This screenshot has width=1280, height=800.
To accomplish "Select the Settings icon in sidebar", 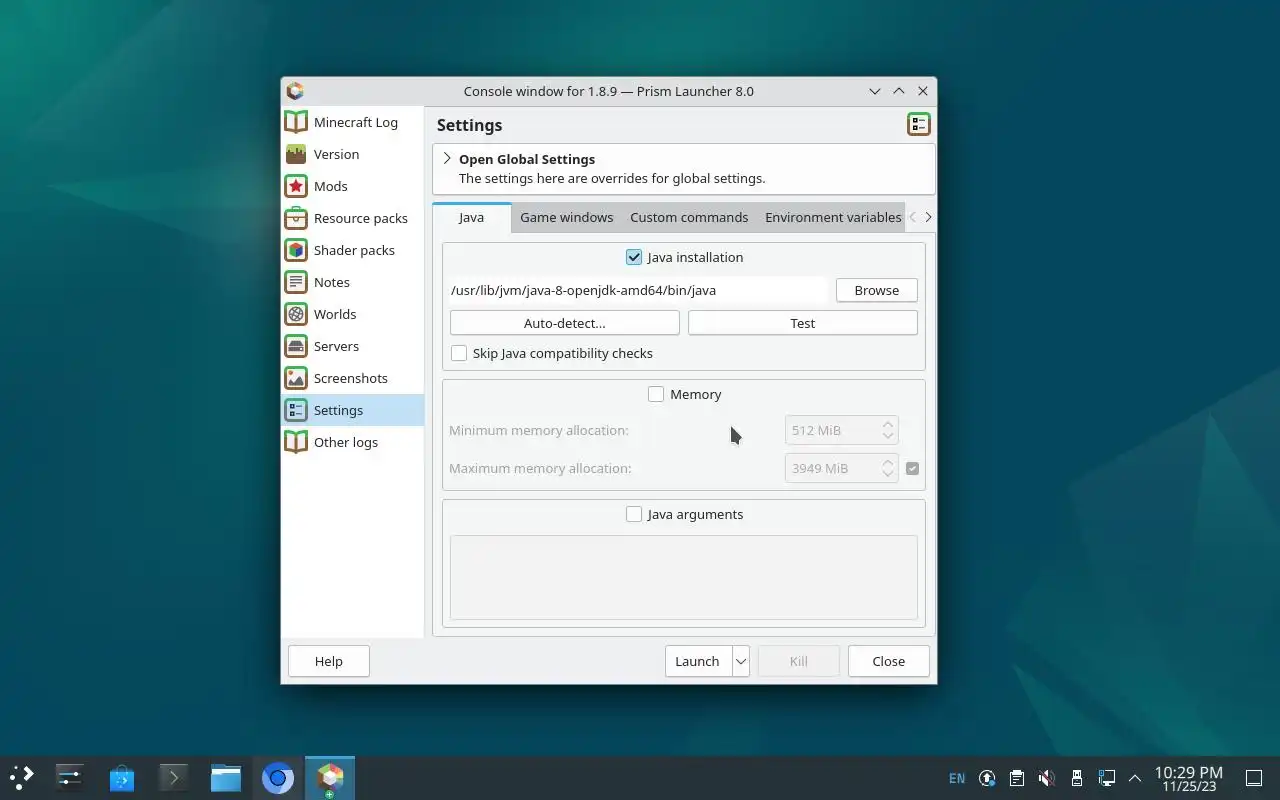I will tap(296, 410).
